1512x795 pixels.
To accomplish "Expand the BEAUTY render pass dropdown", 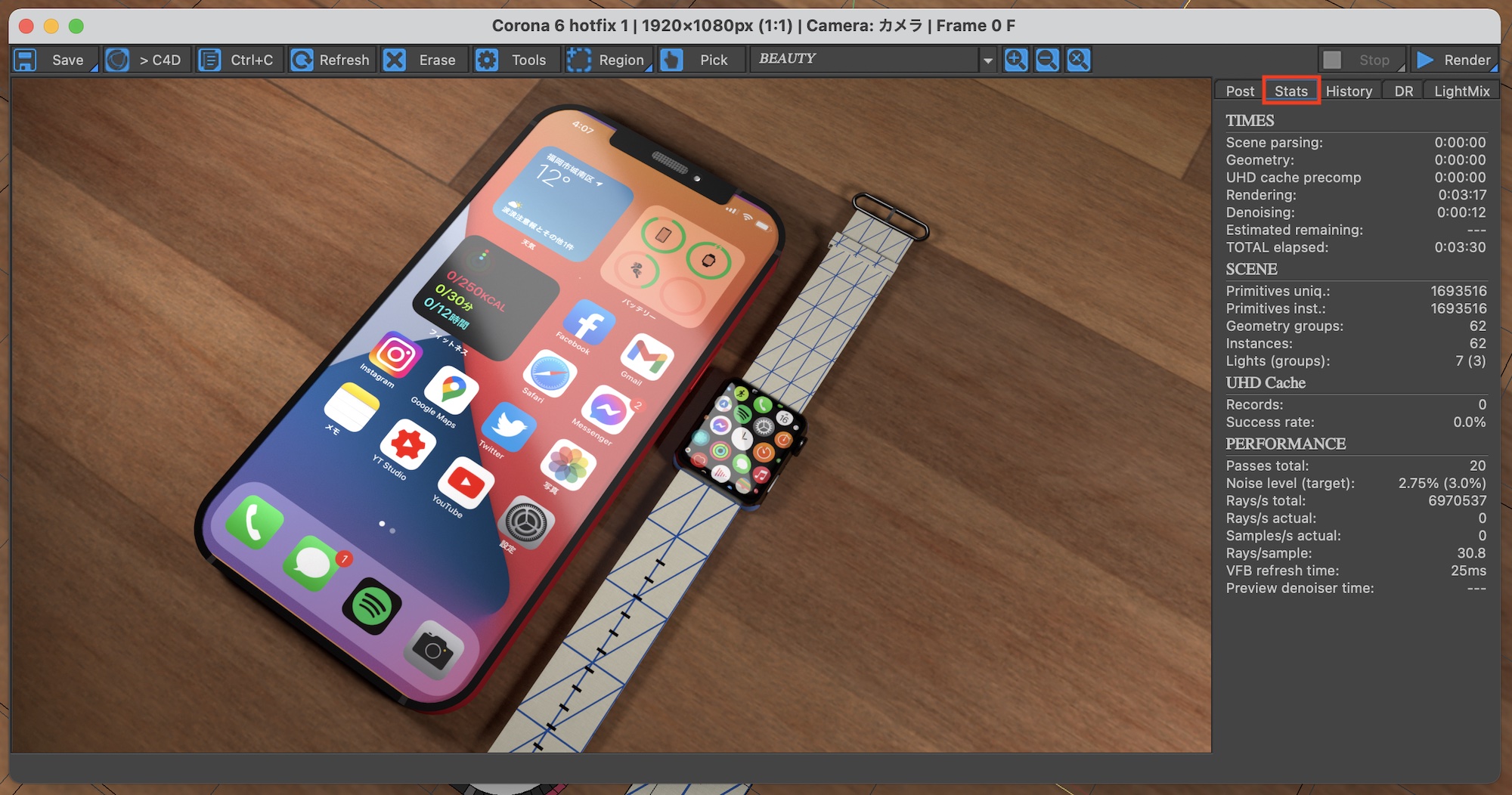I will point(987,60).
